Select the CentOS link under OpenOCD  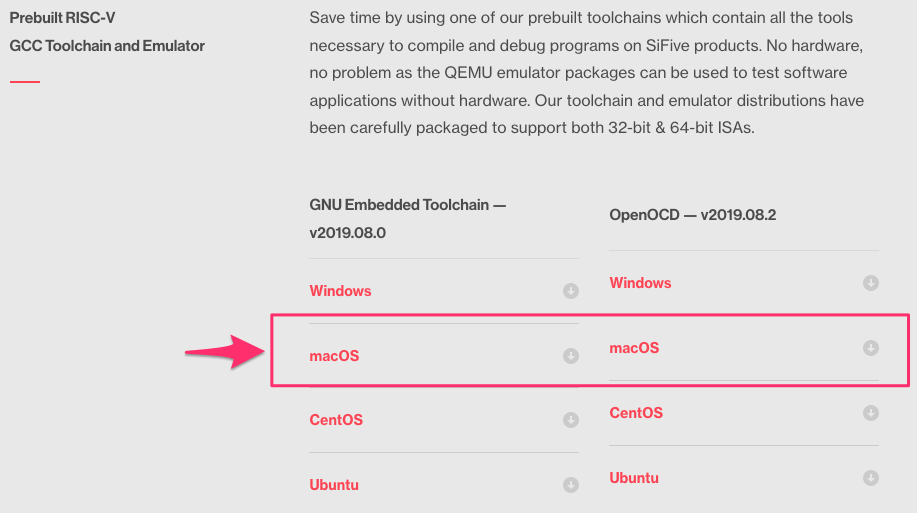pos(636,413)
